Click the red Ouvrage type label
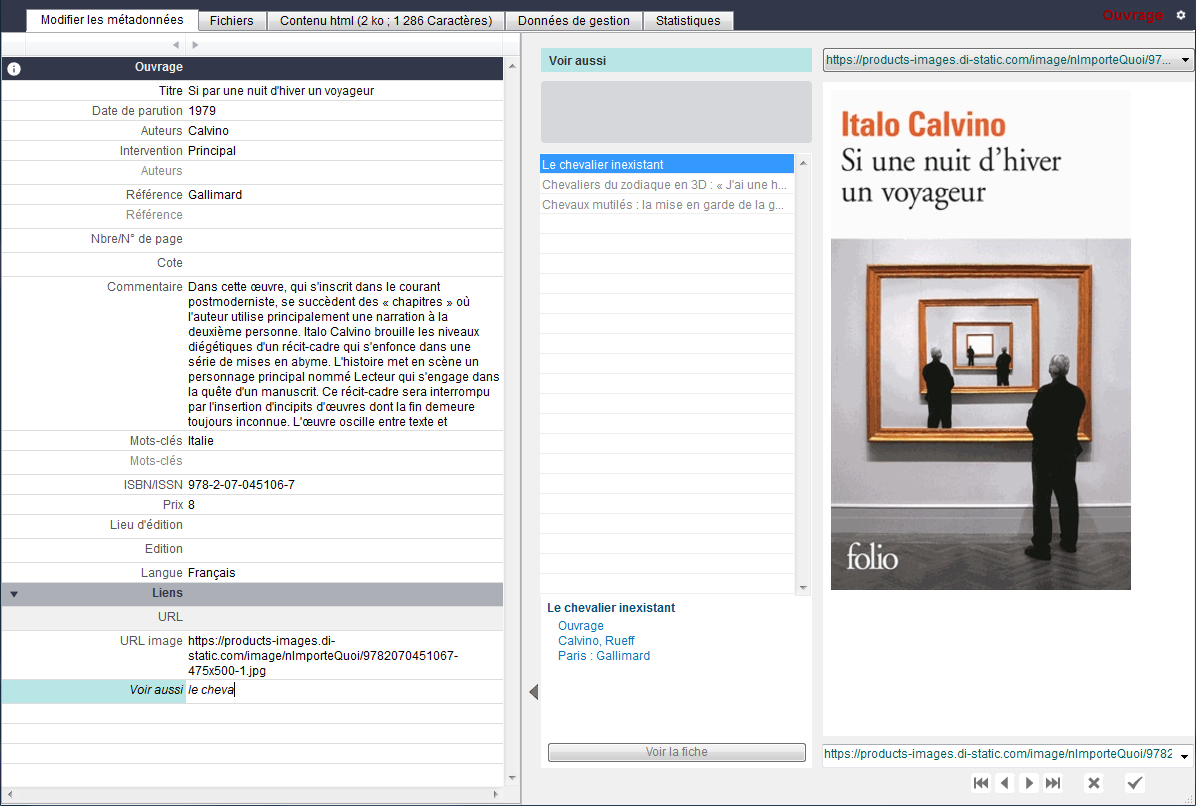 (1132, 15)
